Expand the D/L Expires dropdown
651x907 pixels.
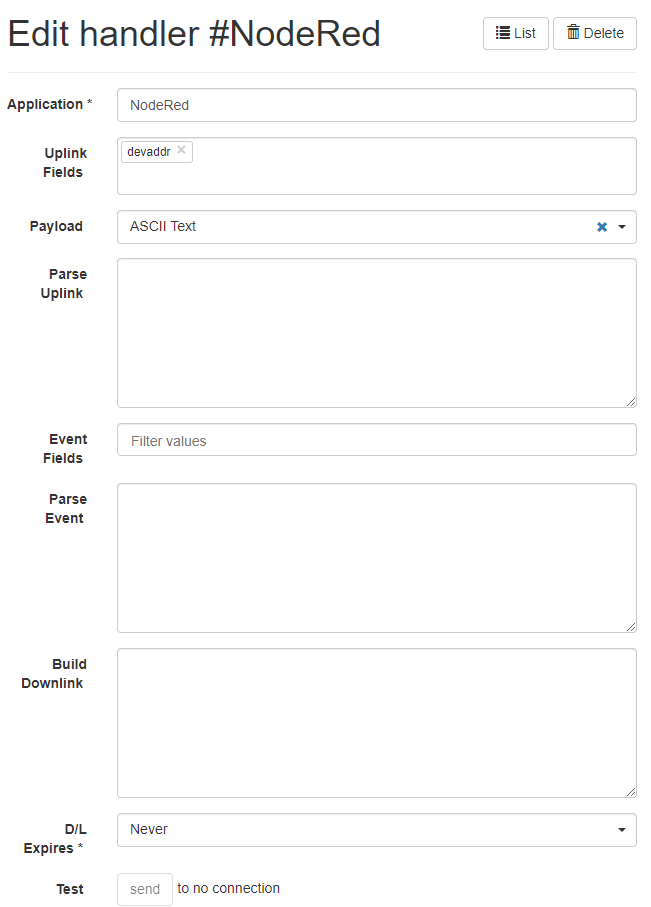coord(622,830)
